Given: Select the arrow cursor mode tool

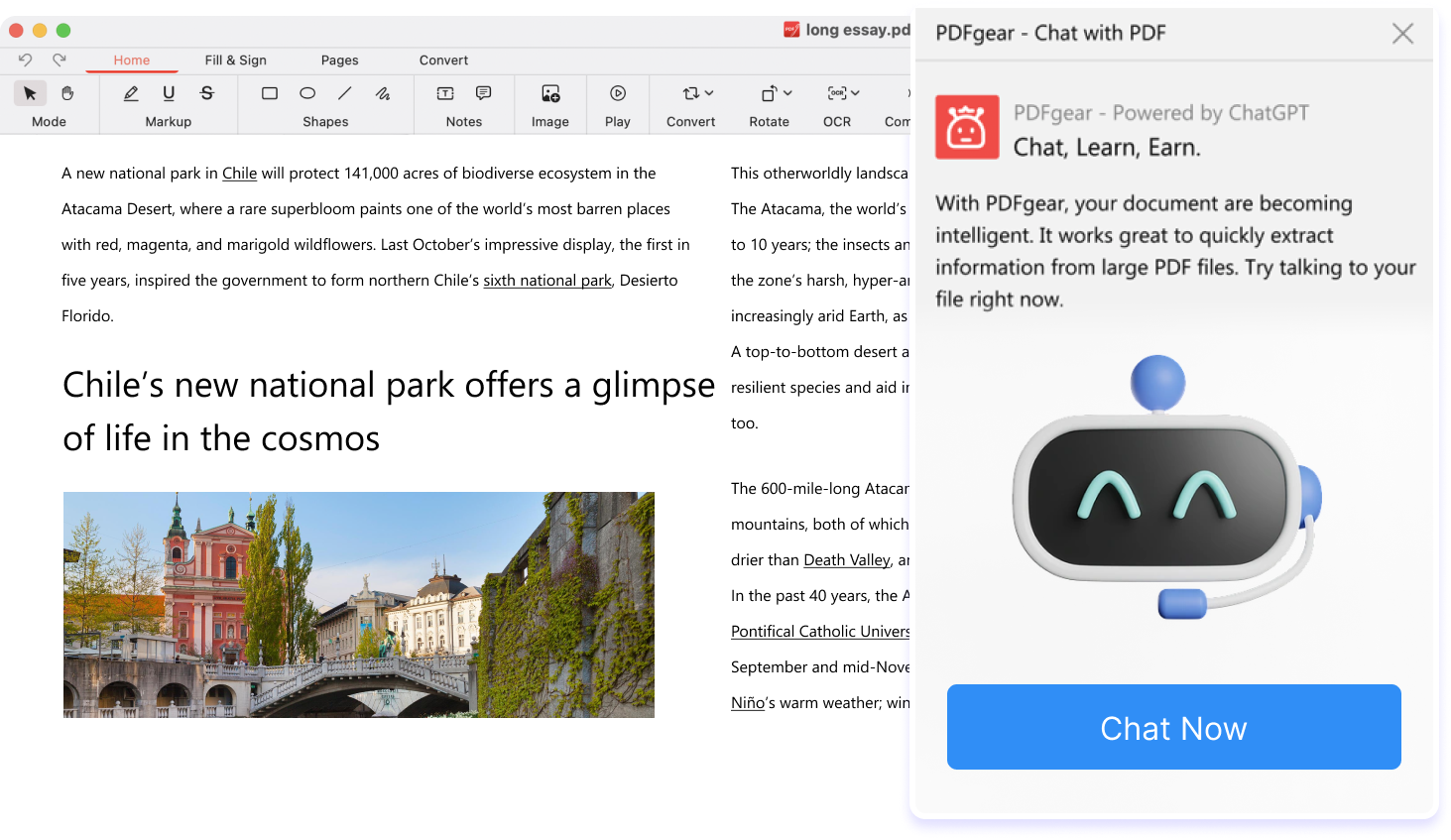Looking at the screenshot, I should 30,93.
